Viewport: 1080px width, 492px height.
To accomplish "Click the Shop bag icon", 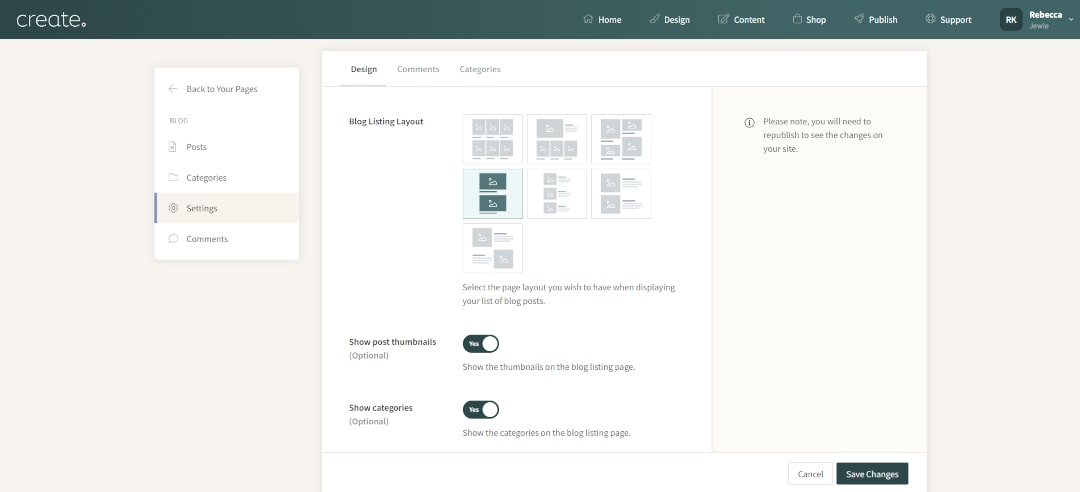I will click(797, 19).
